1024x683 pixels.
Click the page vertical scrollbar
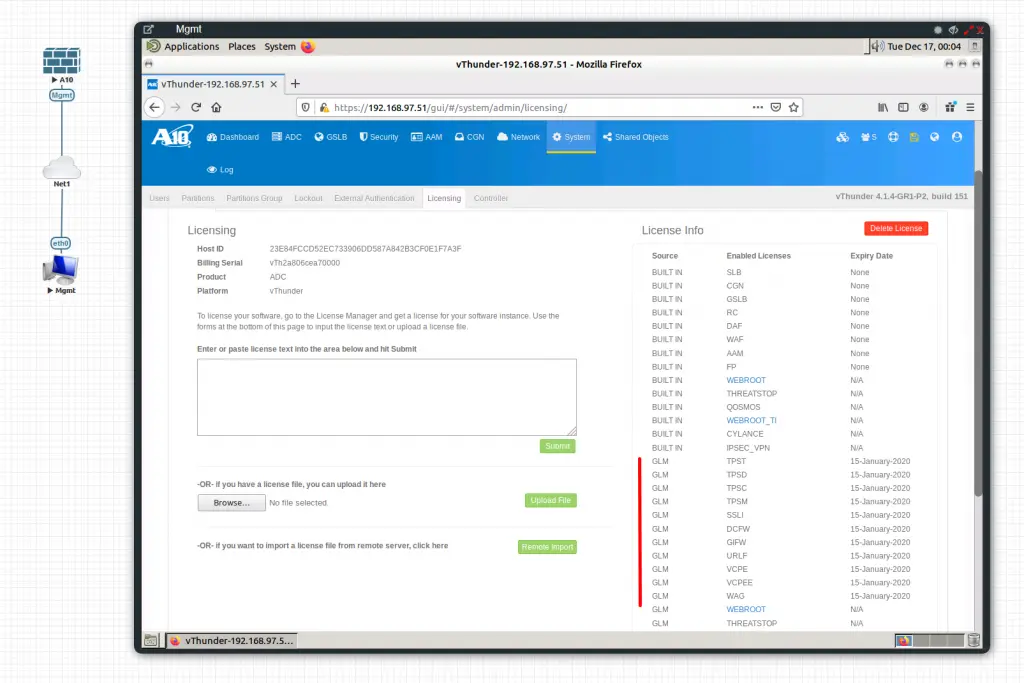pyautogui.click(x=978, y=333)
